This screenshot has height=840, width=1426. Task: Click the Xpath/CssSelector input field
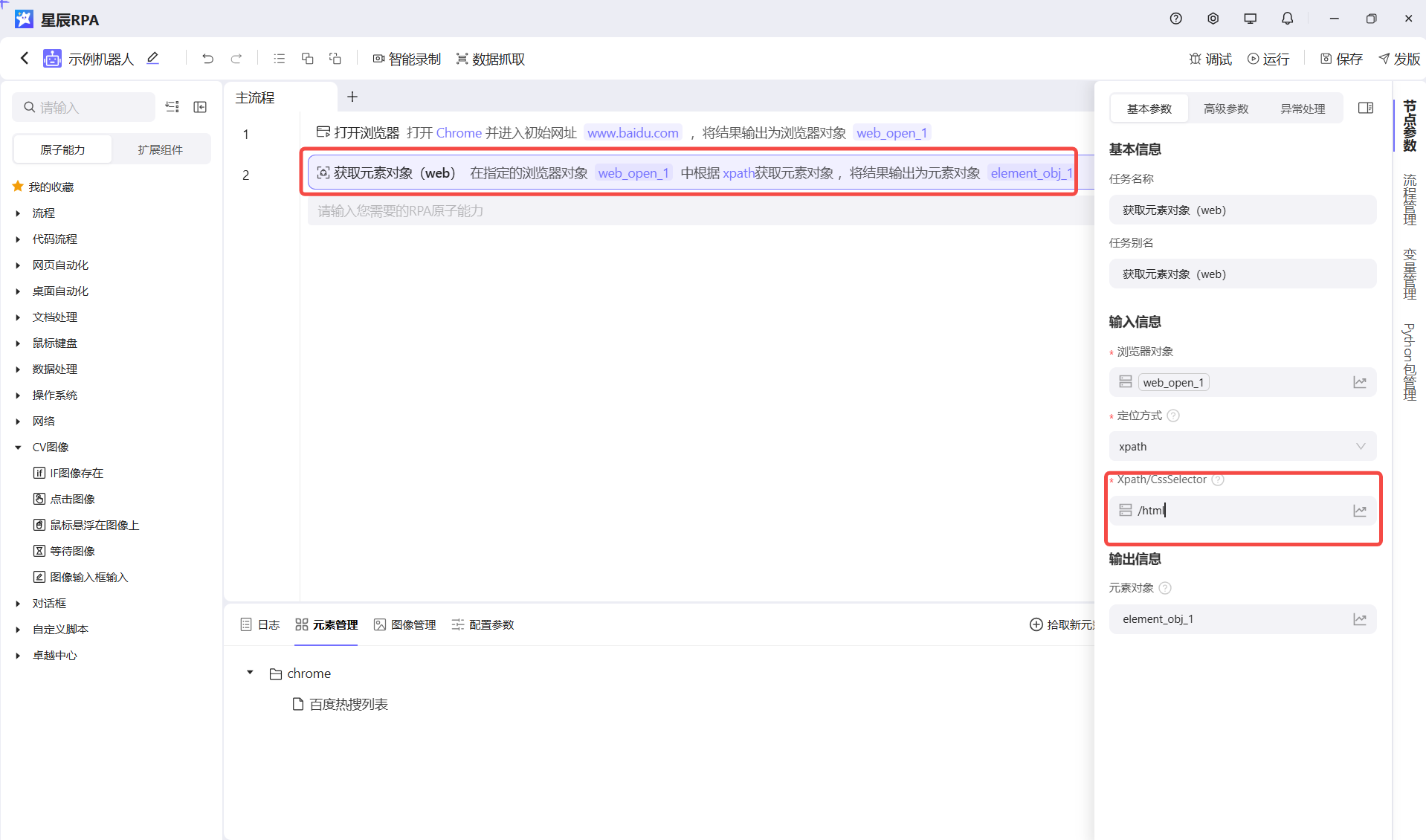tap(1240, 511)
